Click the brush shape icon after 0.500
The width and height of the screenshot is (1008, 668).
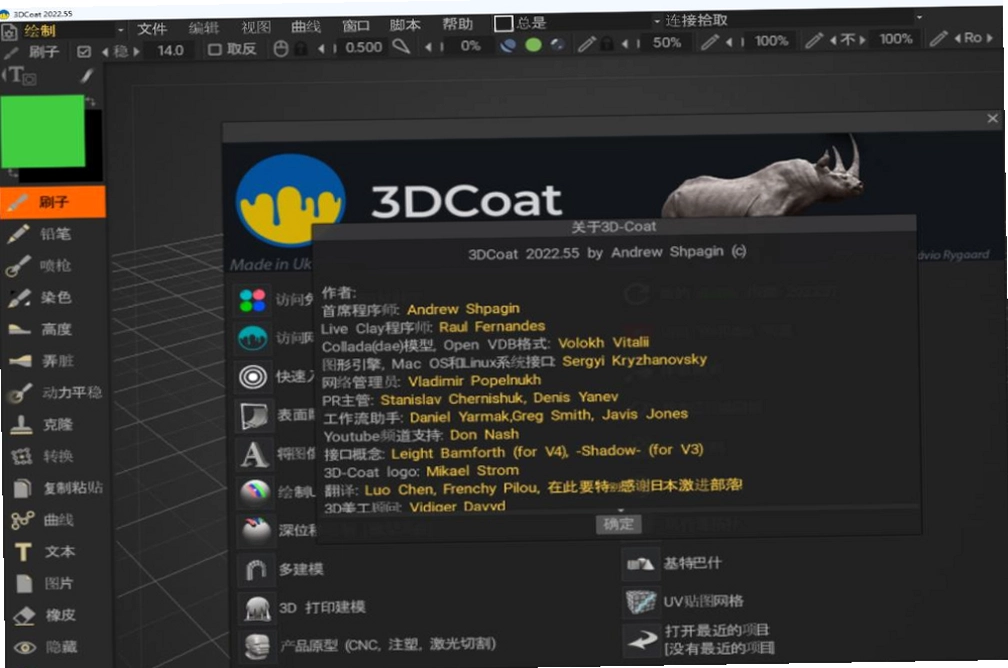(401, 47)
